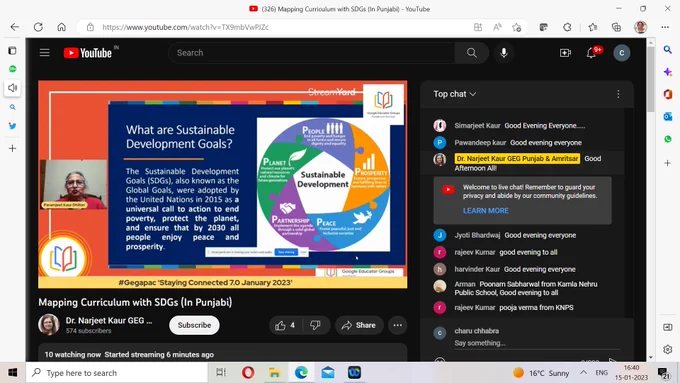
Task: Launch Opera from the taskbar
Action: coord(248,373)
